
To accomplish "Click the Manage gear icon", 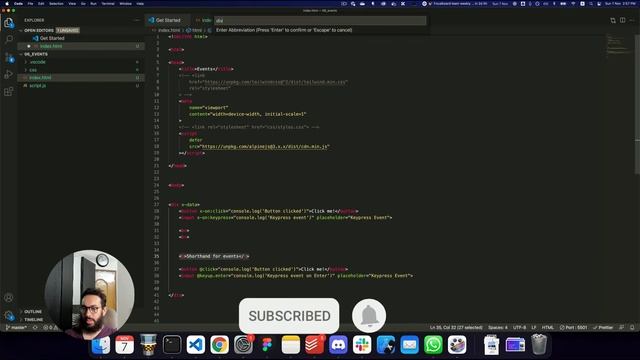I will (9, 315).
